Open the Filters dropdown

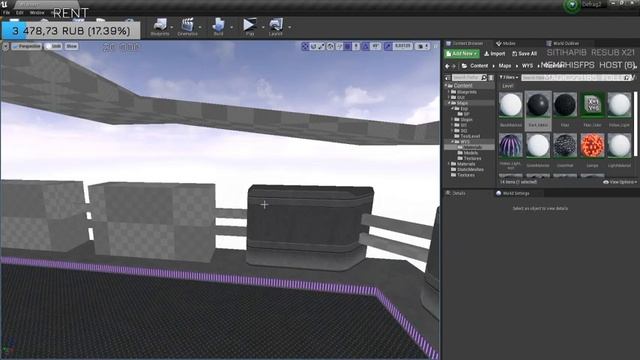(x=509, y=77)
